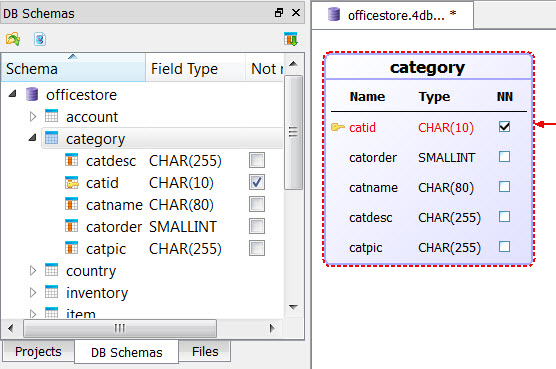Screen dimensions: 556x369
Task: Click the vertical scrollbar up arrow
Action: coord(293,64)
